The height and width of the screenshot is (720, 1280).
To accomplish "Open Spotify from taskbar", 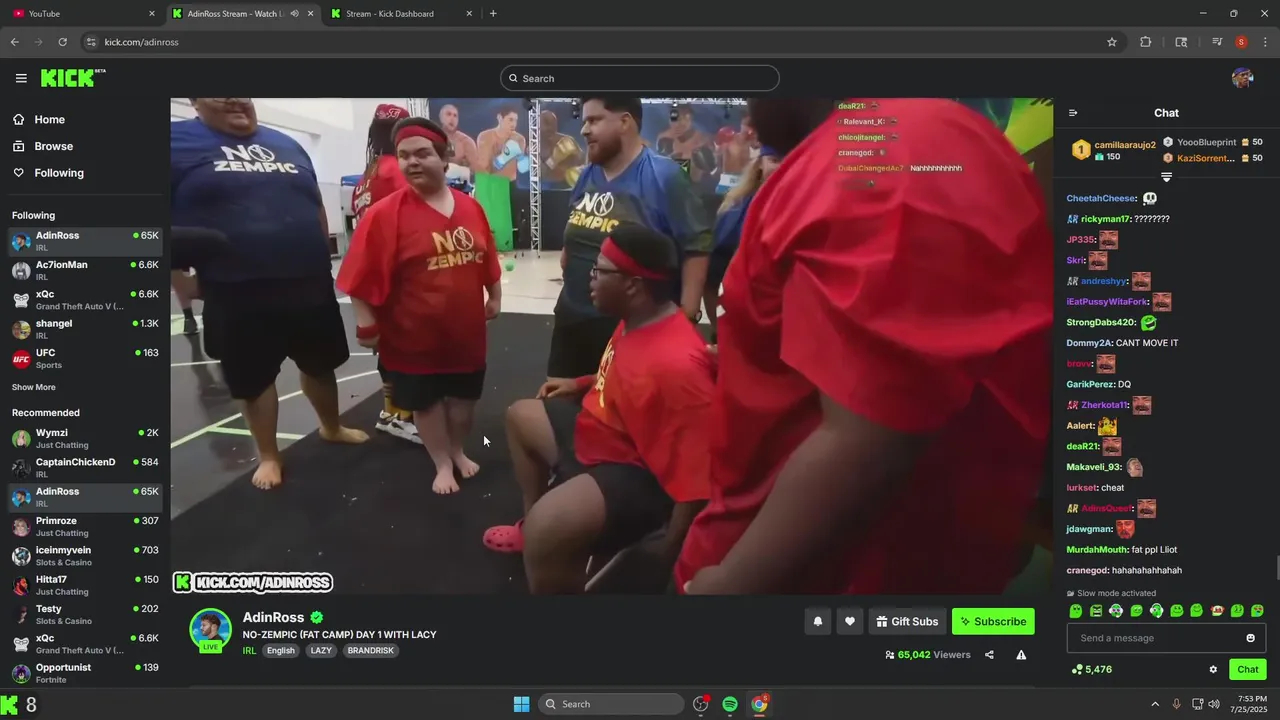I will [730, 704].
